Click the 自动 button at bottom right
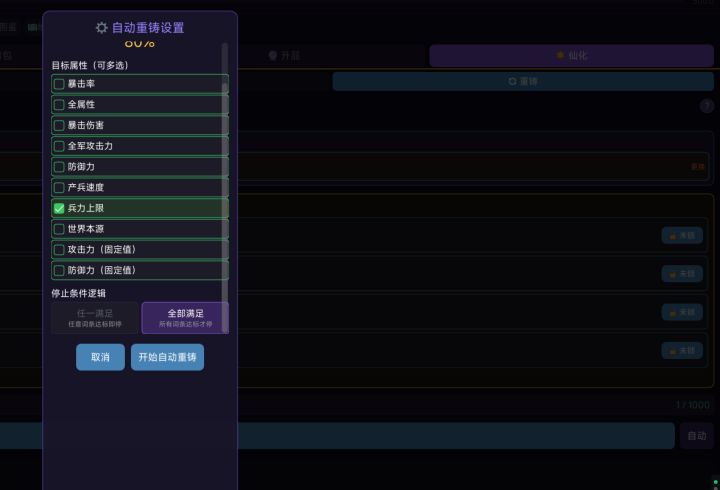 (x=697, y=436)
